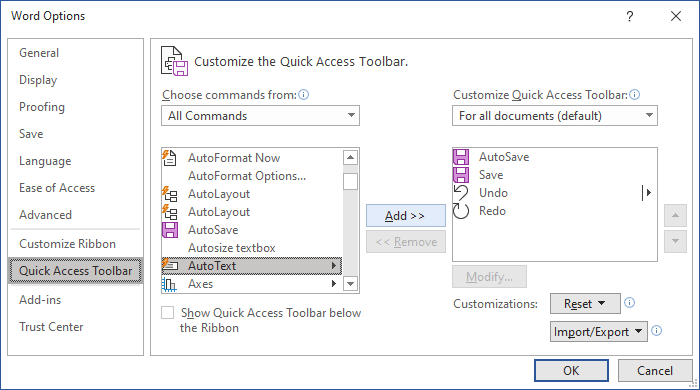The image size is (700, 390).
Task: Confirm with the OK button
Action: pos(571,370)
